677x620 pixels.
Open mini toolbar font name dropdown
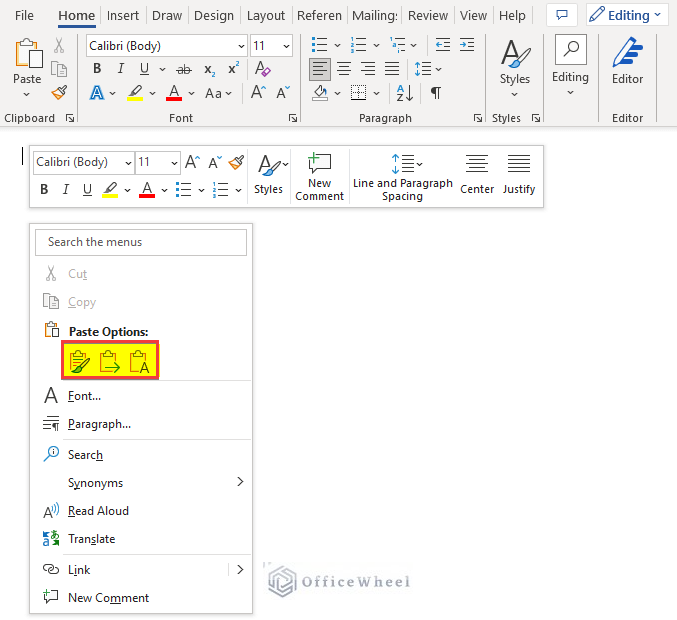(x=128, y=163)
